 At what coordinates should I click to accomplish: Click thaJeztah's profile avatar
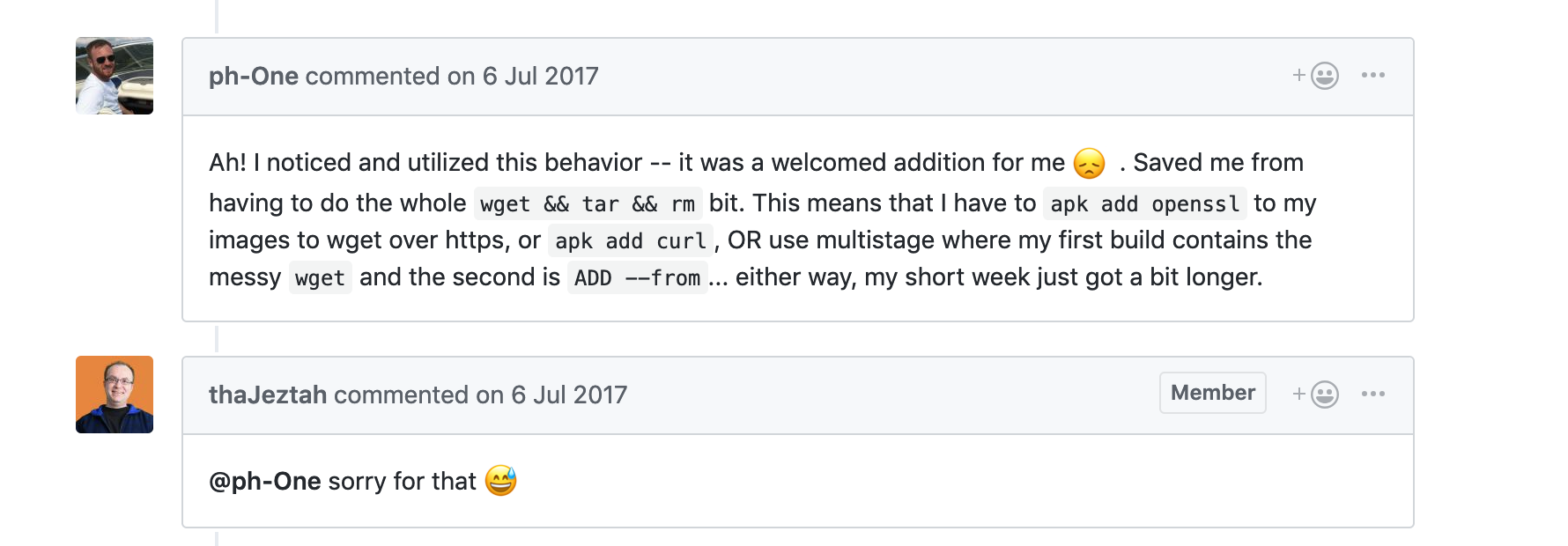pyautogui.click(x=115, y=395)
